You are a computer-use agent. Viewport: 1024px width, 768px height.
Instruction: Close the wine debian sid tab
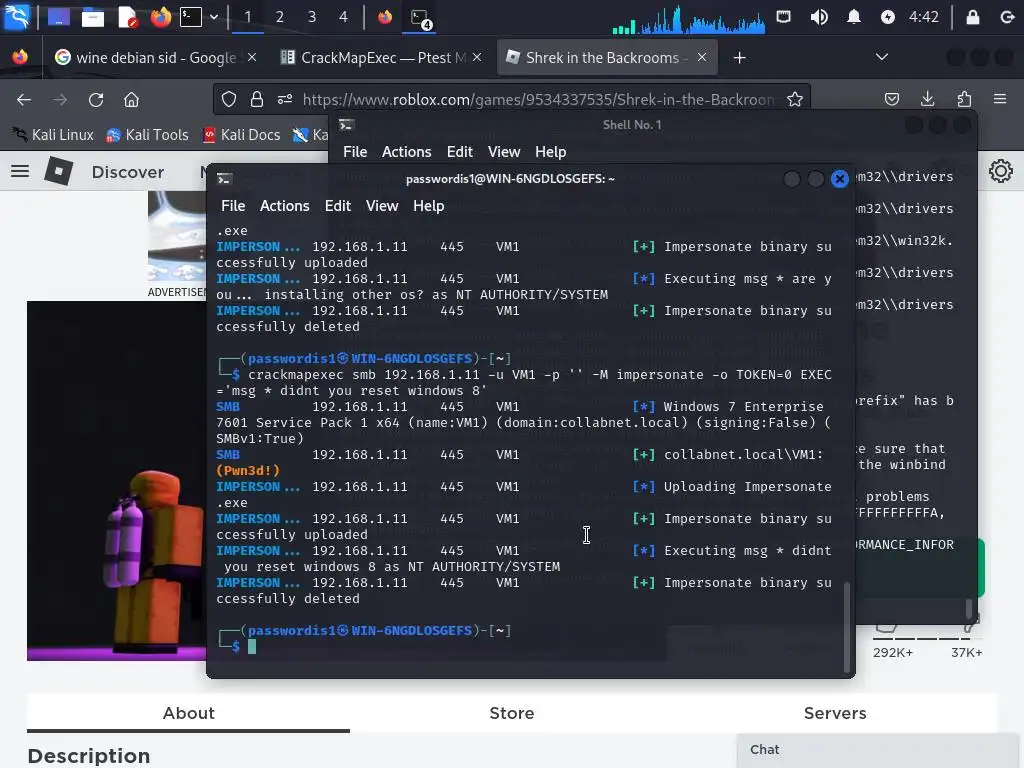click(252, 57)
